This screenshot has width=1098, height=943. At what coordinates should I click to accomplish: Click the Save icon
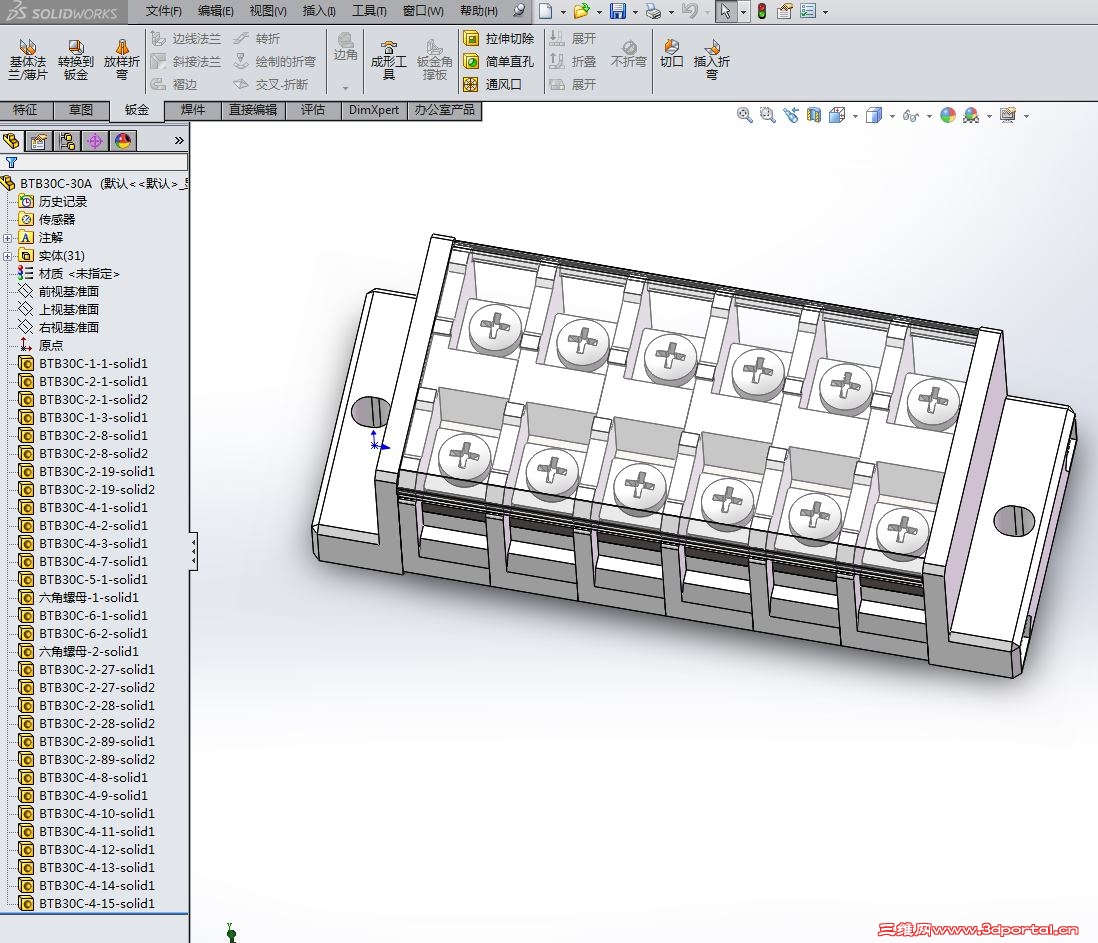pyautogui.click(x=618, y=11)
